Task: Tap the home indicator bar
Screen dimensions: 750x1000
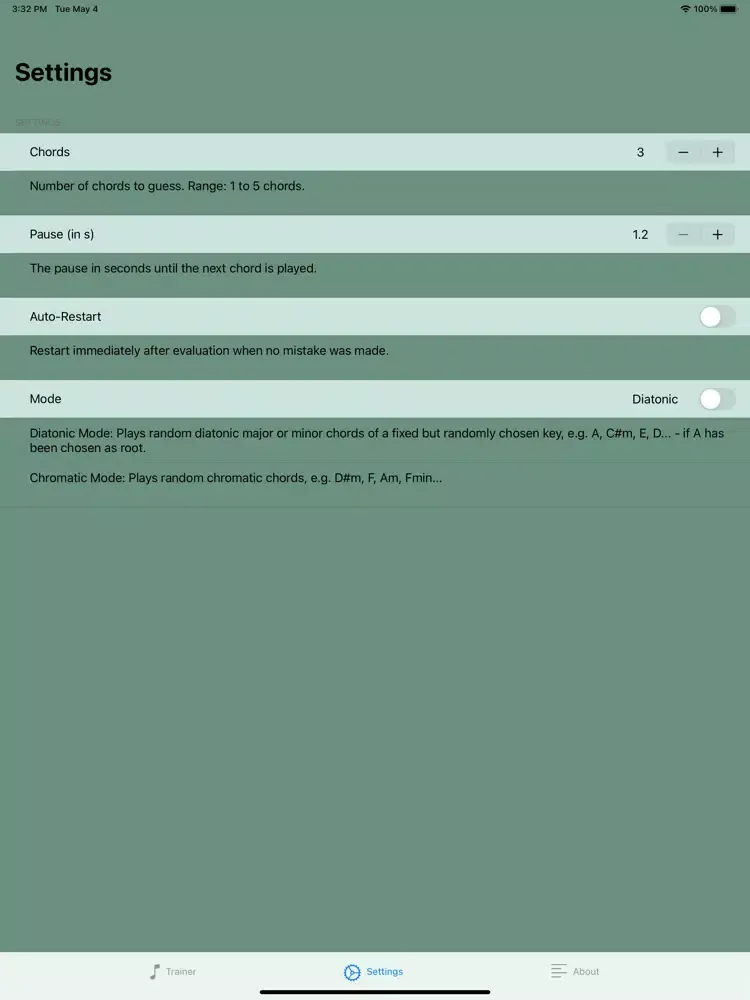Action: 375,992
